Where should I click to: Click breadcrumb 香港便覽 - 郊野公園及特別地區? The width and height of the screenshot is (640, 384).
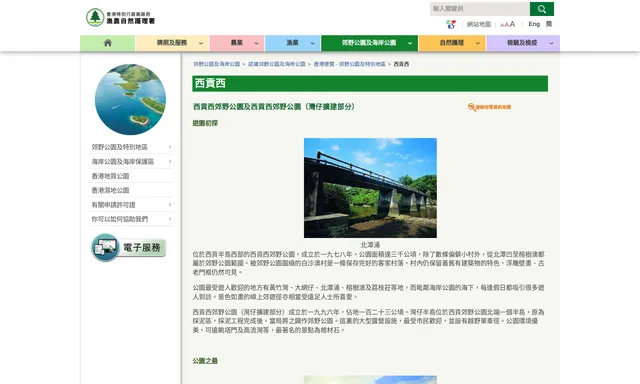349,64
